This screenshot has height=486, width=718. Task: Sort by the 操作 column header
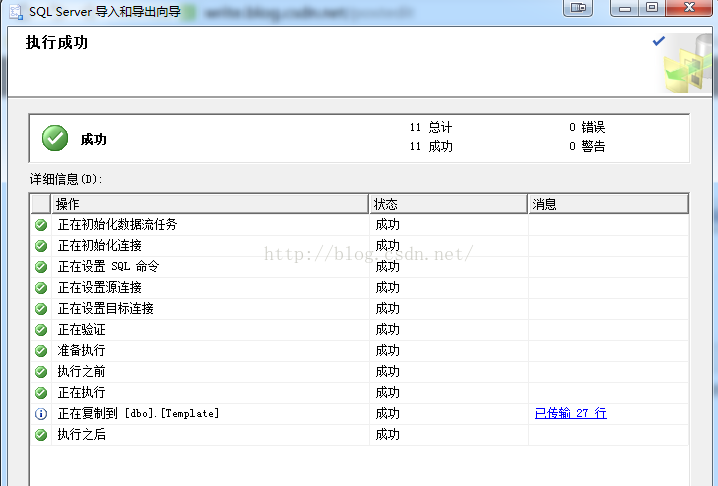click(210, 204)
